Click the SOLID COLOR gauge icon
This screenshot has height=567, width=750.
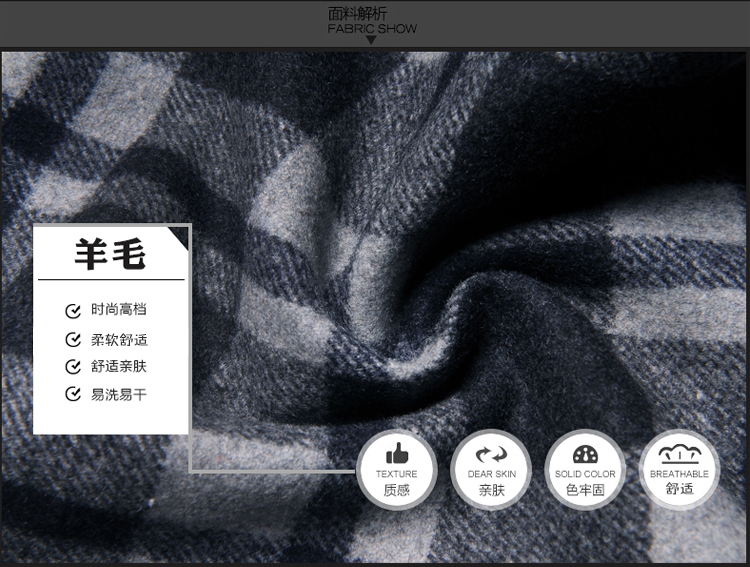coord(585,454)
